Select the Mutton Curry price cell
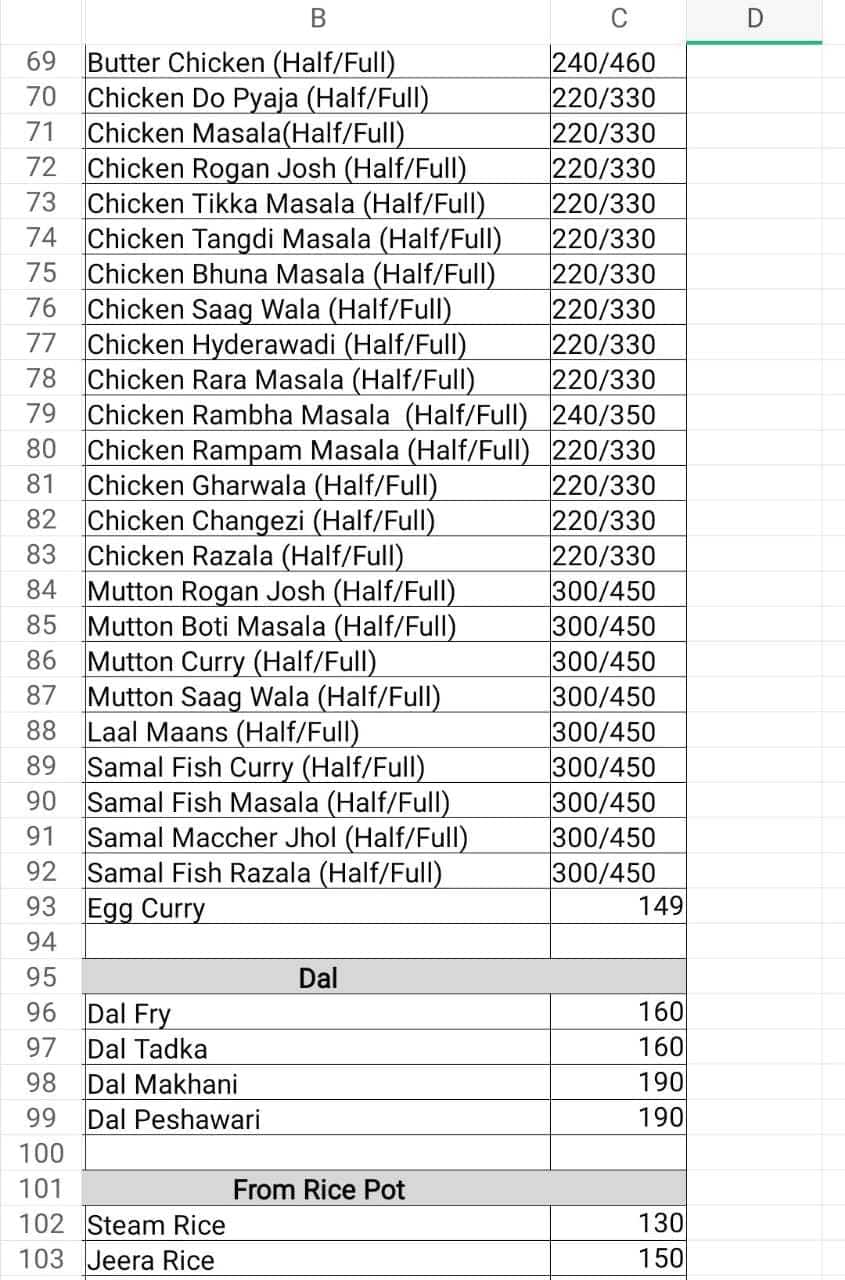Viewport: 845px width, 1280px height. [618, 661]
